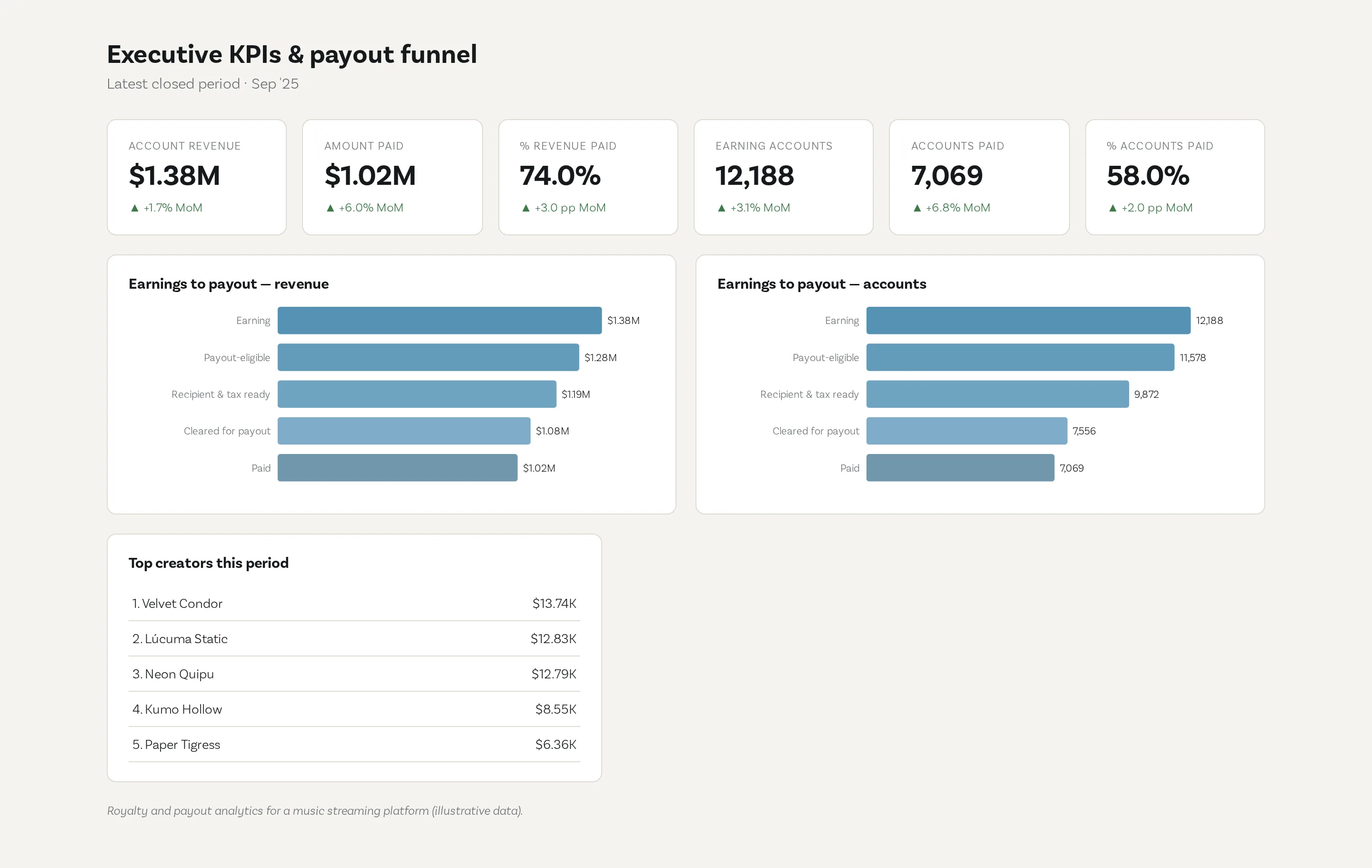Click the Earning 12,188 accounts bar
This screenshot has height=868, width=1372.
(1029, 320)
